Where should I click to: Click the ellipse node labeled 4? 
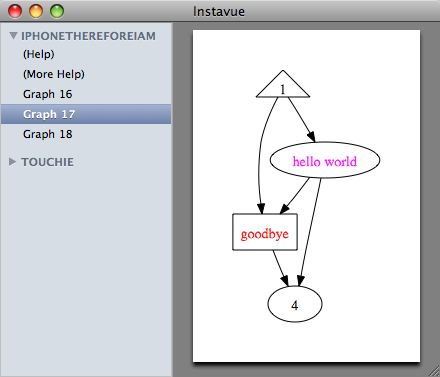tap(295, 304)
